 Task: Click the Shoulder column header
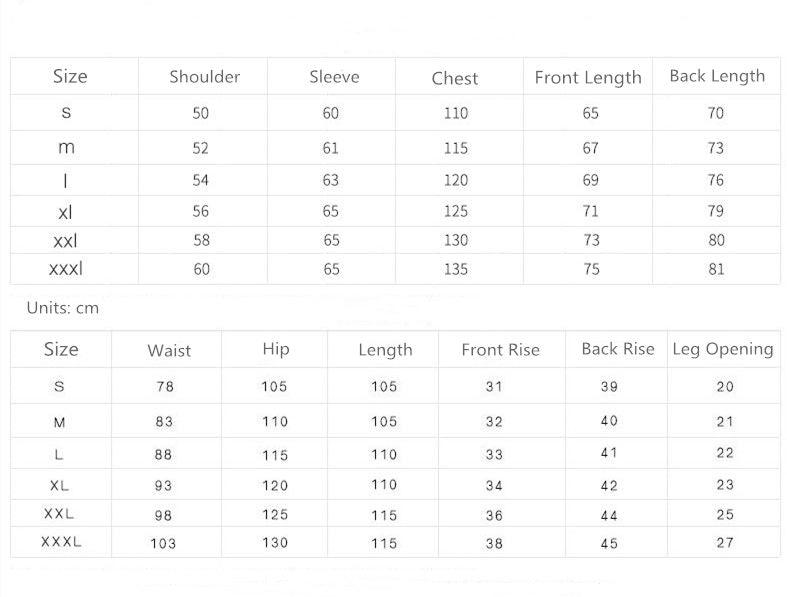[x=204, y=77]
